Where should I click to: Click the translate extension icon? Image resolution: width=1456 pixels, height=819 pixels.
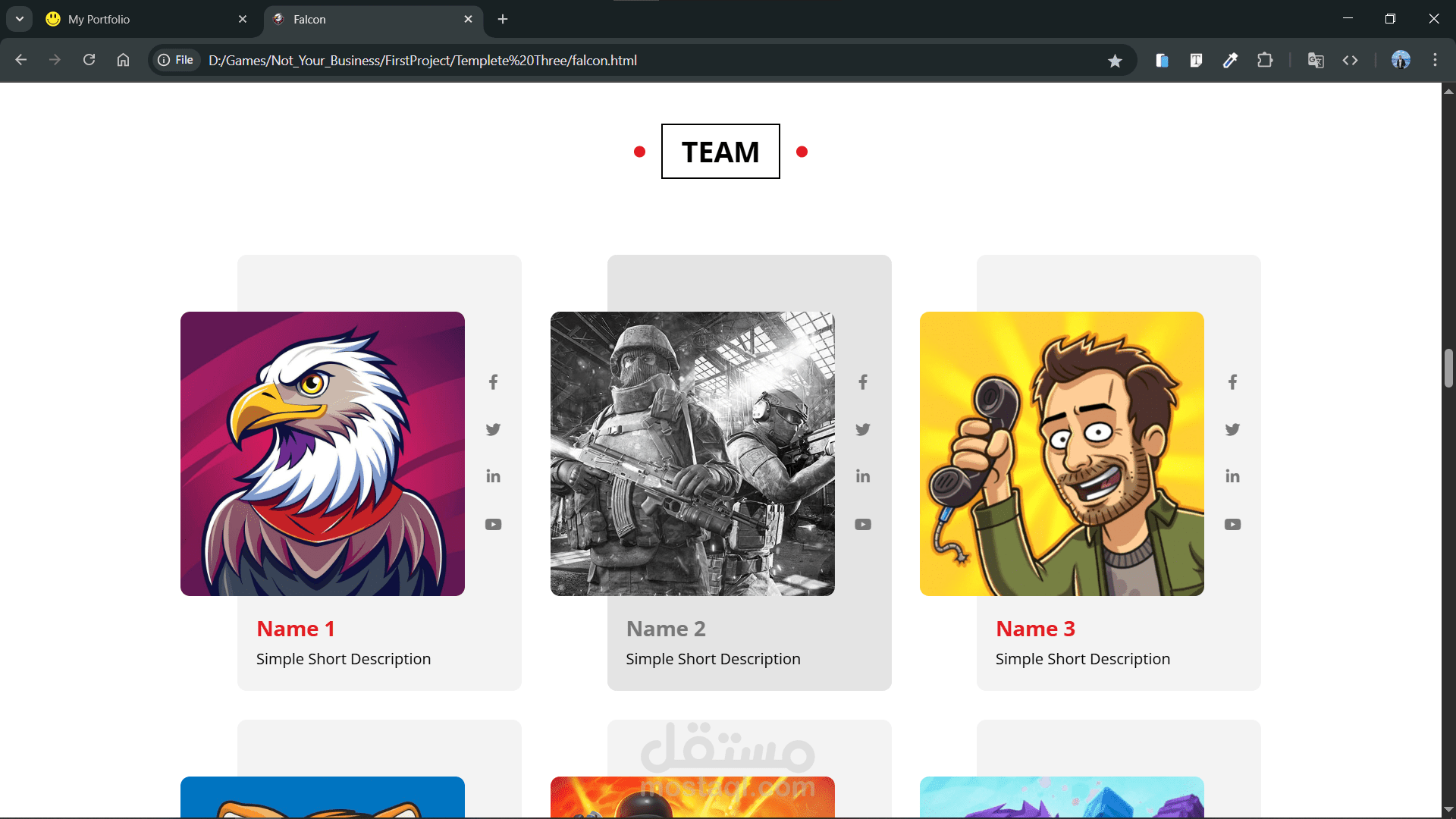click(1316, 60)
